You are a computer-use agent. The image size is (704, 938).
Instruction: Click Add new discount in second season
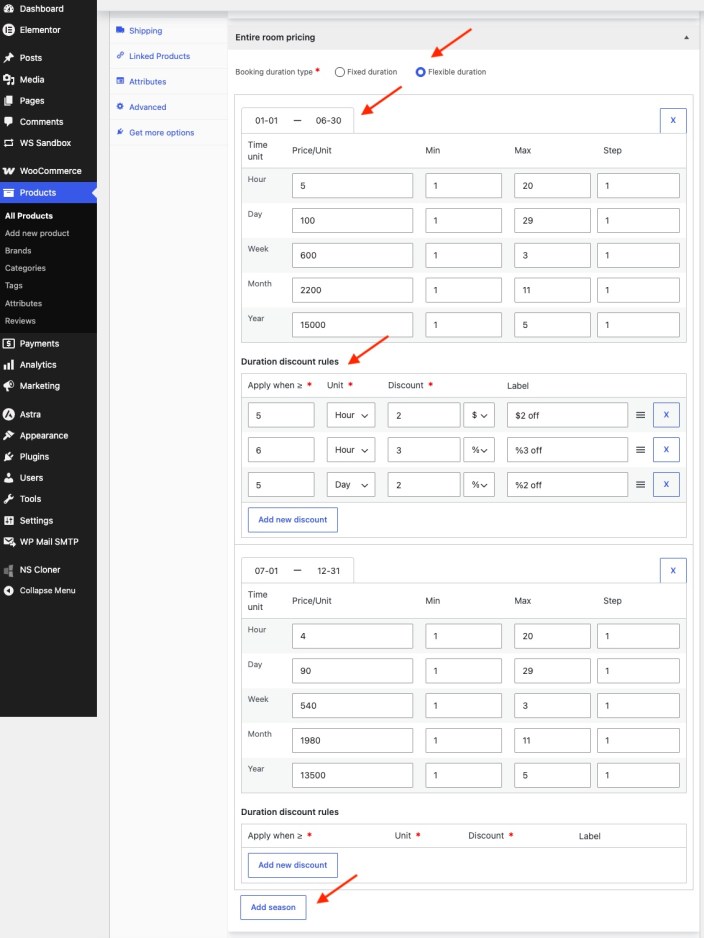coord(292,865)
